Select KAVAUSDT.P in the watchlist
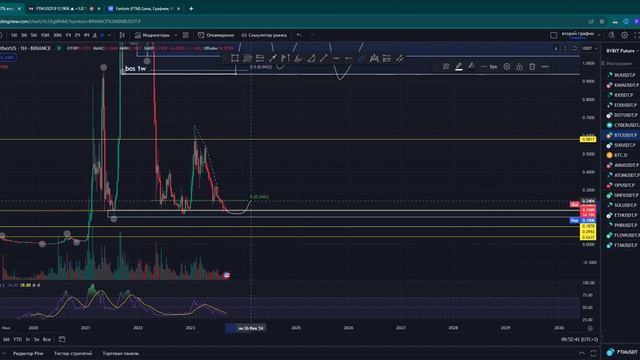Viewport: 640px width, 360px height. tap(621, 85)
